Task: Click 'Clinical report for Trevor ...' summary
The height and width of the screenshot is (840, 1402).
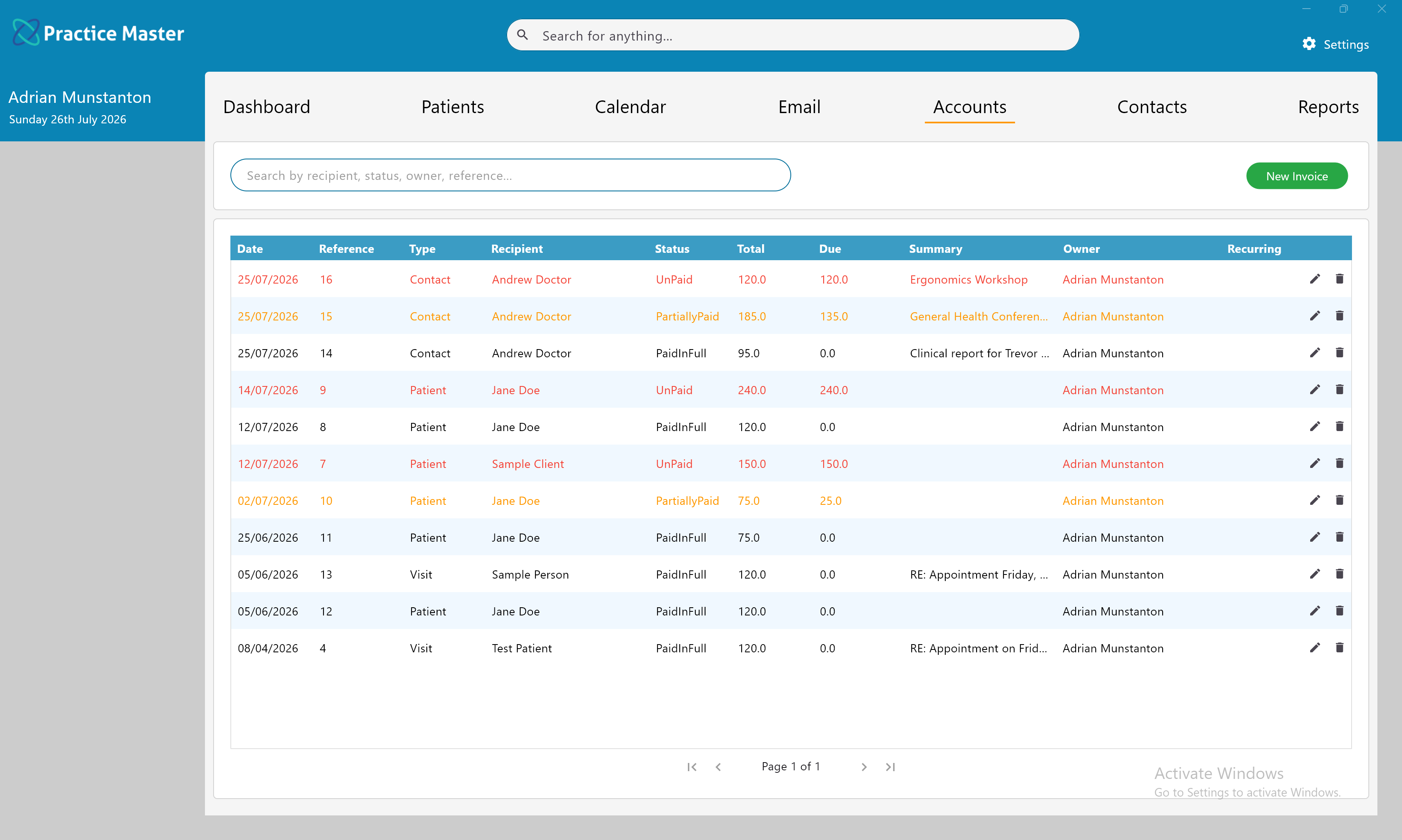Action: [x=979, y=353]
